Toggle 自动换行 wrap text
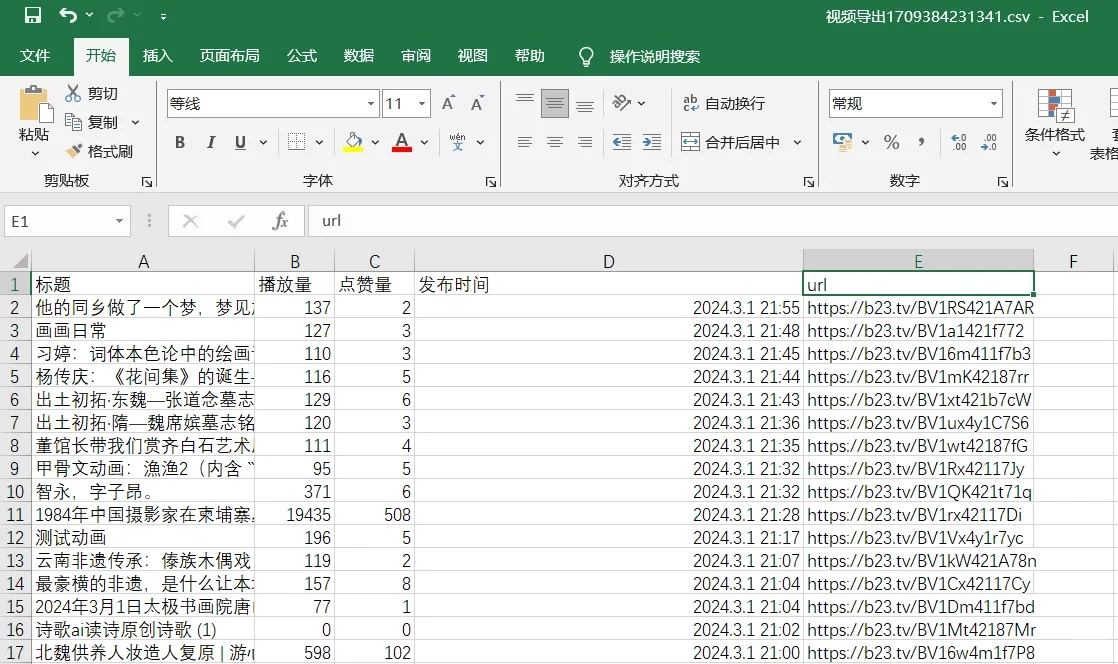The image size is (1118, 664). click(724, 103)
